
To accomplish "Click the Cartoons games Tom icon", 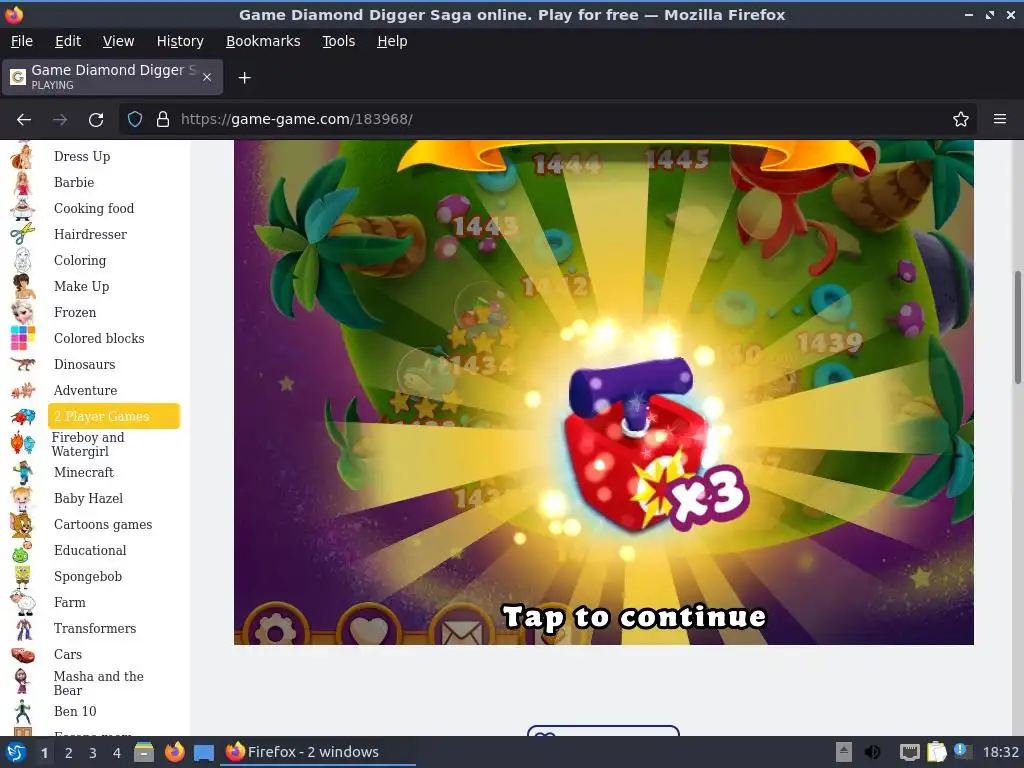I will tap(22, 524).
